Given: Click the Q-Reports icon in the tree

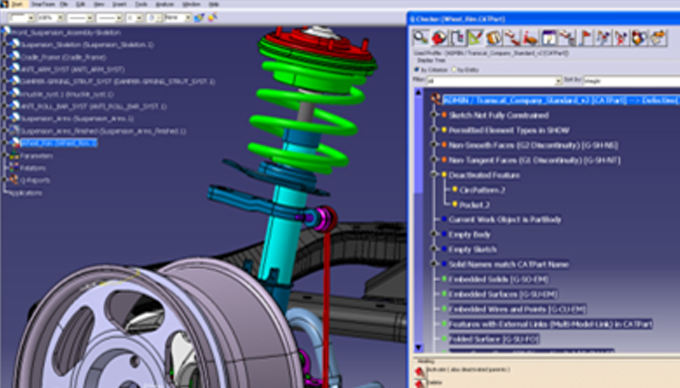Looking at the screenshot, I should click(14, 180).
